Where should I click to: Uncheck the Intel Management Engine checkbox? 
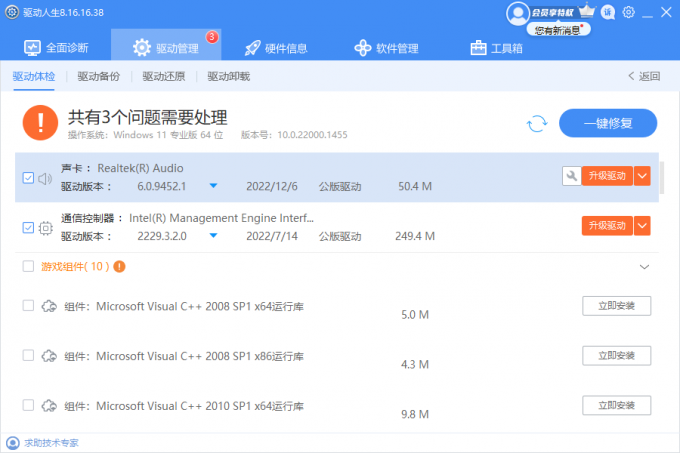(x=28, y=228)
